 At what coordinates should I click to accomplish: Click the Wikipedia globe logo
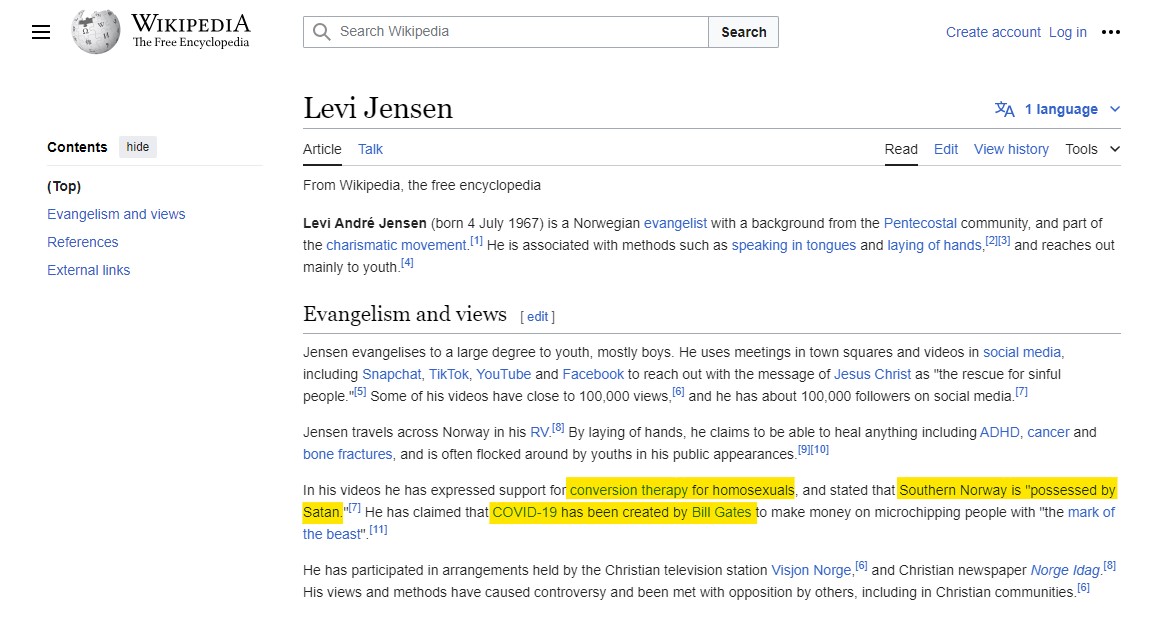[96, 32]
